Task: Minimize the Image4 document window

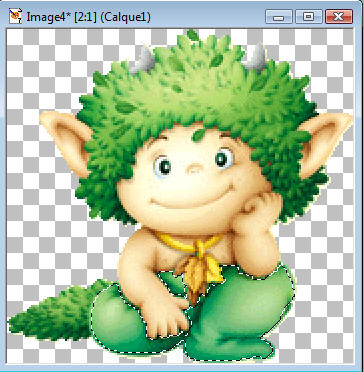Action: point(279,17)
